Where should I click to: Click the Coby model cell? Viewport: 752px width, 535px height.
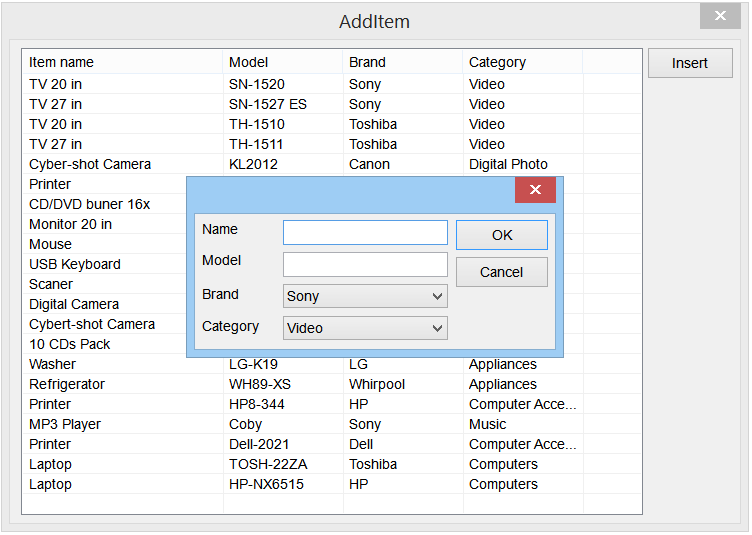click(245, 424)
